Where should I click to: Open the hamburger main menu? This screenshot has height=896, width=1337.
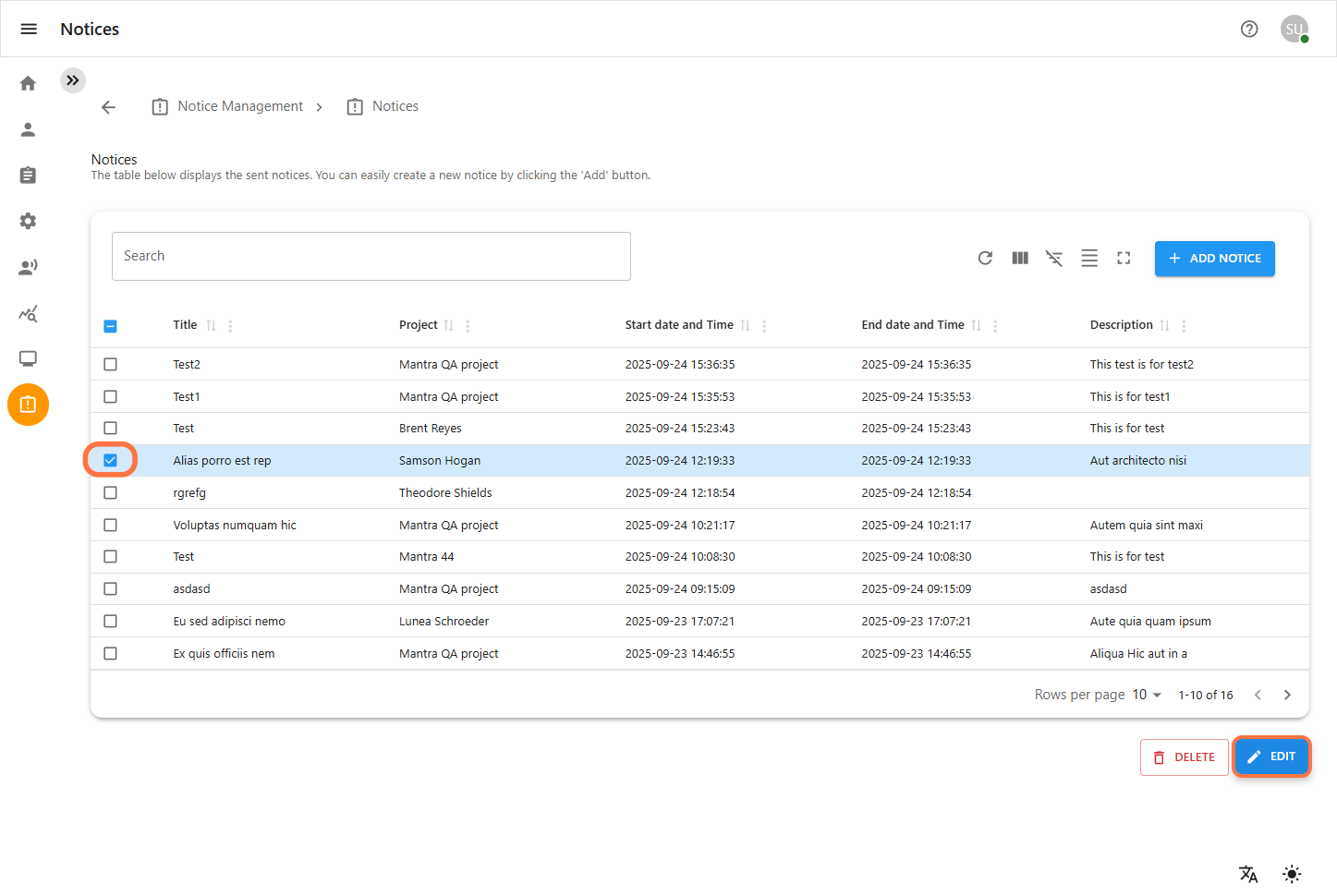(x=29, y=29)
